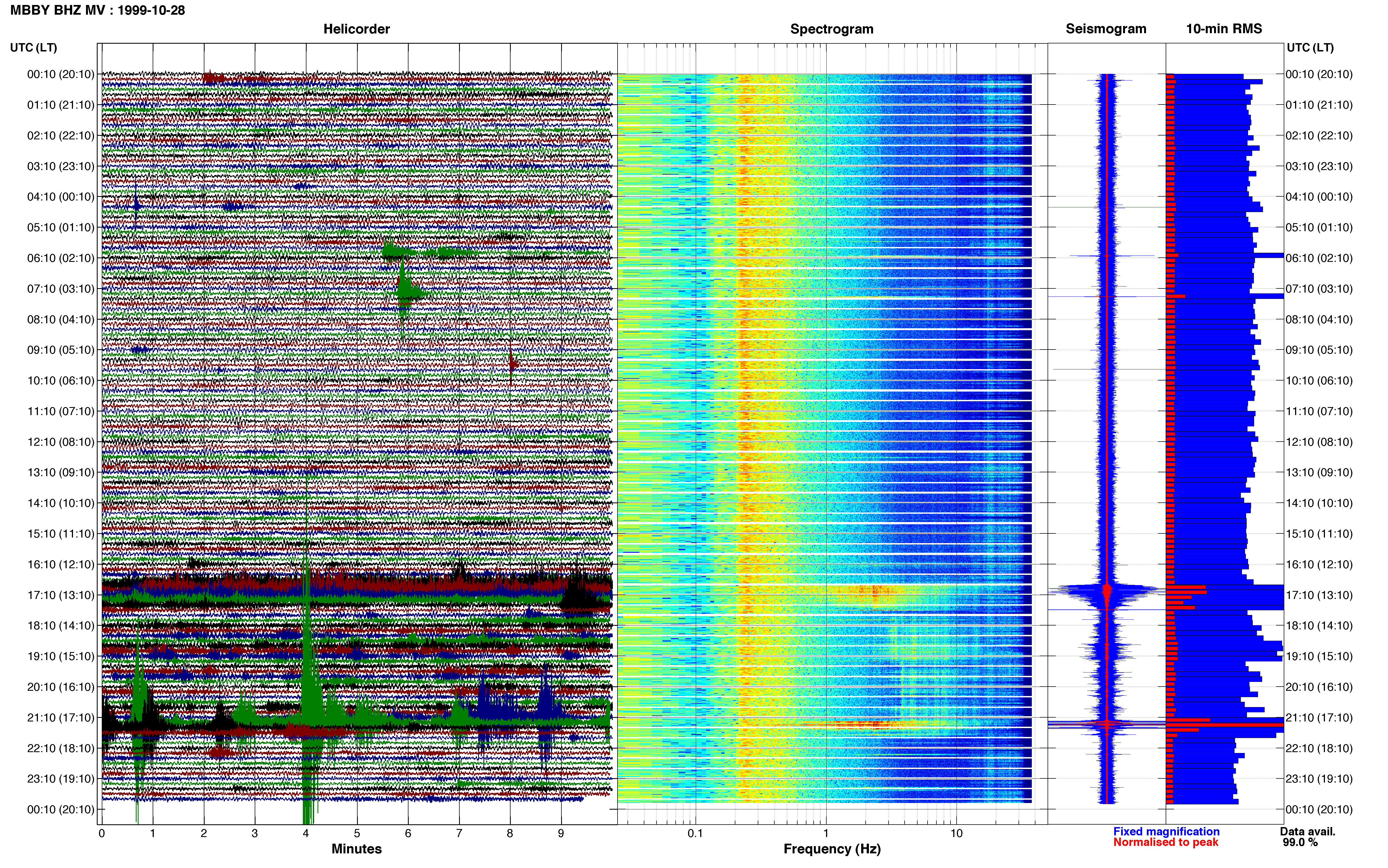Click left time label 09:10 (05:10)
1388x868 pixels.
61,350
